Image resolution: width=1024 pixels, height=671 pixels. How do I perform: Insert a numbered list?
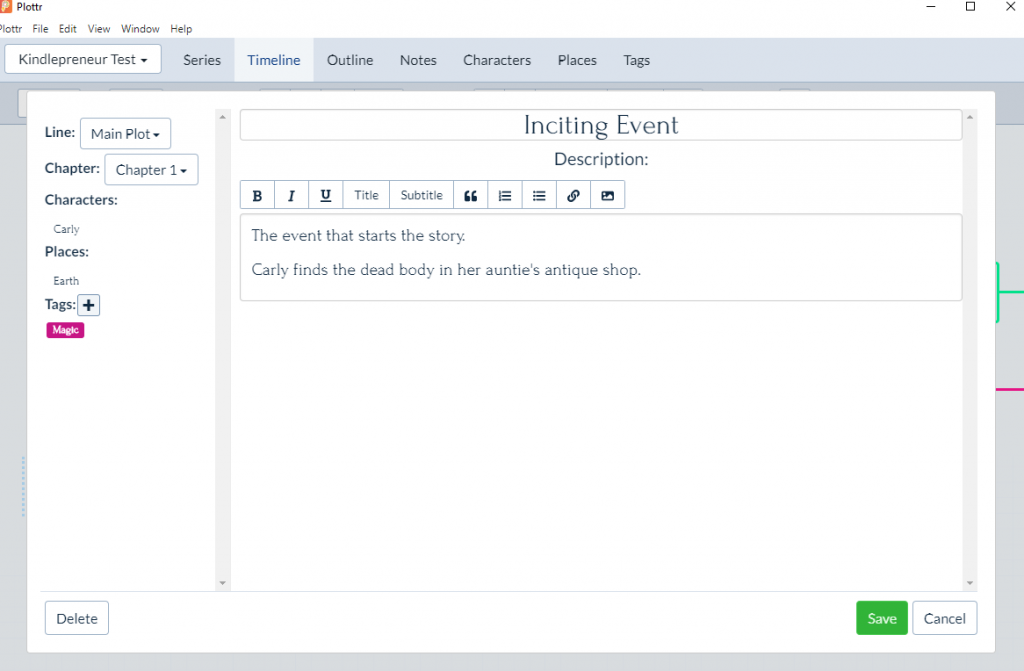click(505, 195)
